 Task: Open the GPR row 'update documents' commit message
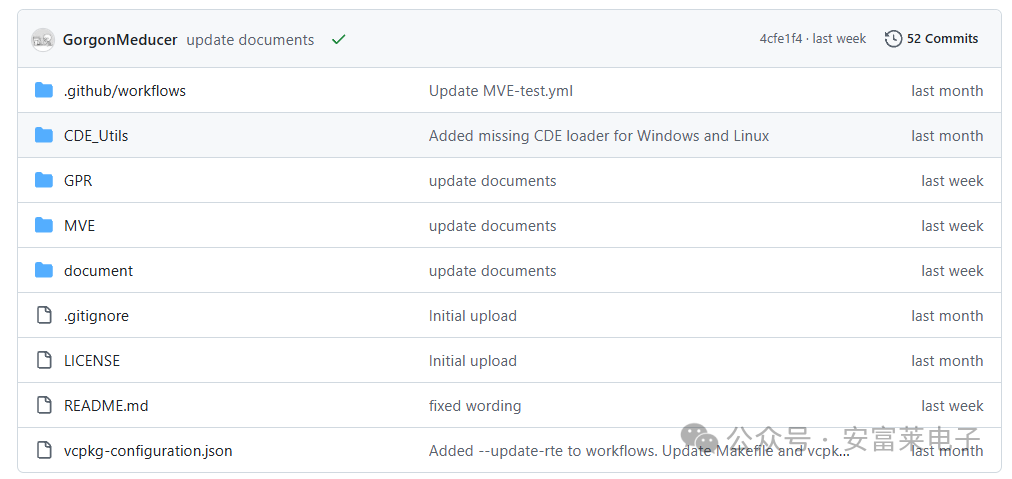[x=492, y=181]
